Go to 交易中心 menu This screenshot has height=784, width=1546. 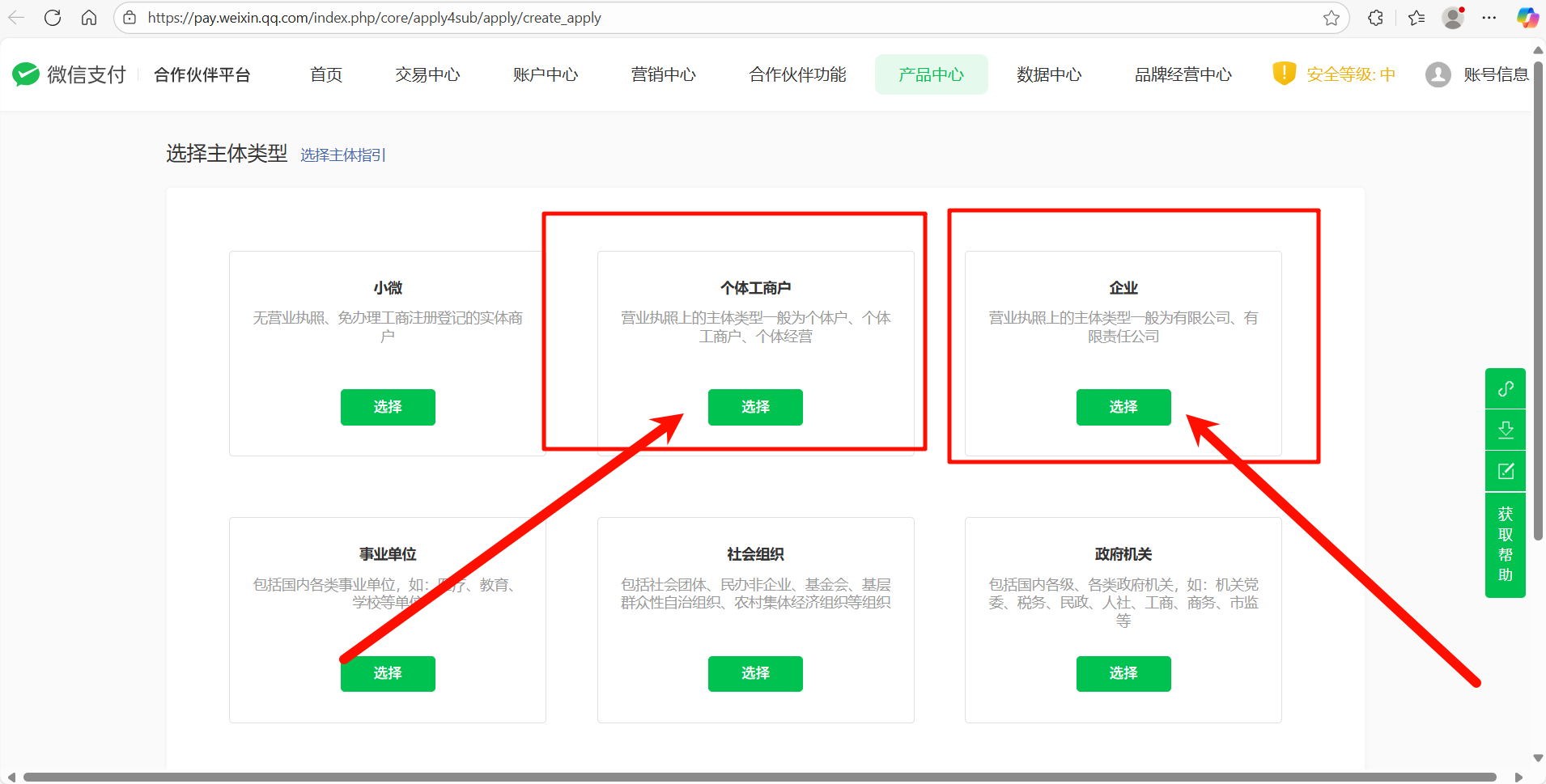pyautogui.click(x=427, y=74)
